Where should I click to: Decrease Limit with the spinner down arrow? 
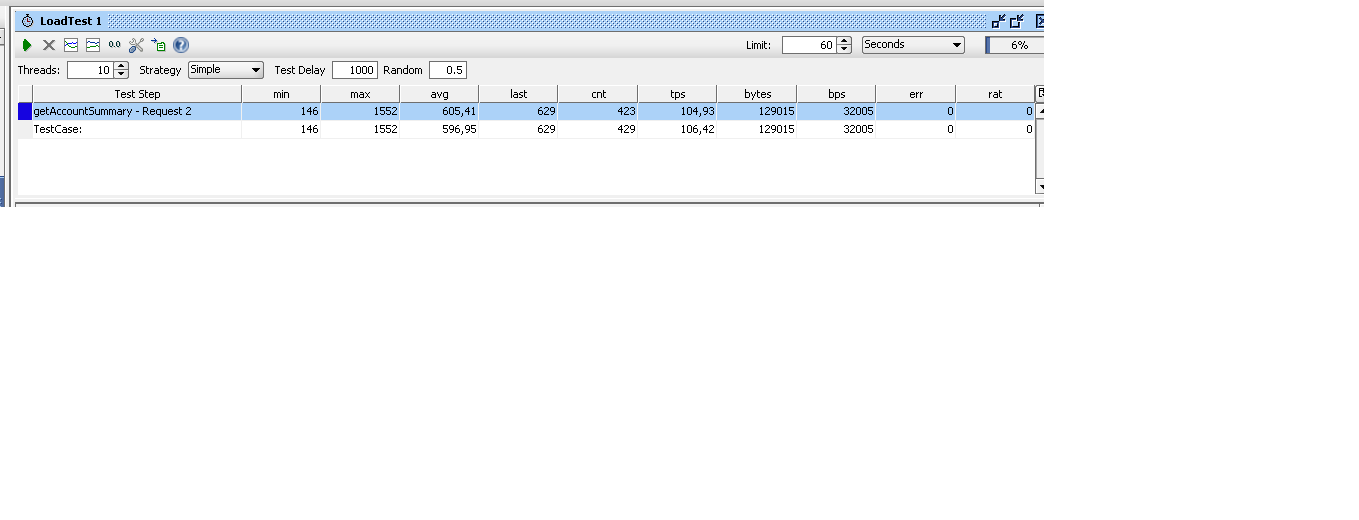844,49
